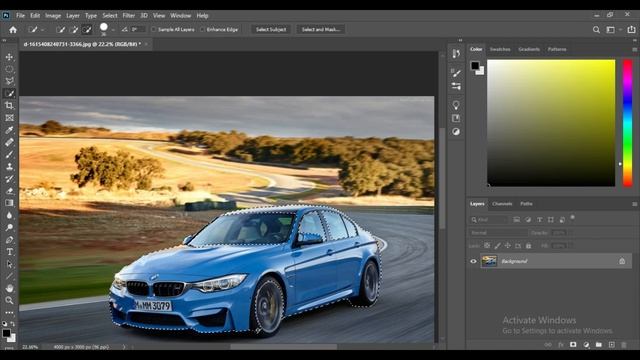Viewport: 640px width, 360px height.
Task: Enable the Enhance Edge checkbox
Action: [202, 29]
